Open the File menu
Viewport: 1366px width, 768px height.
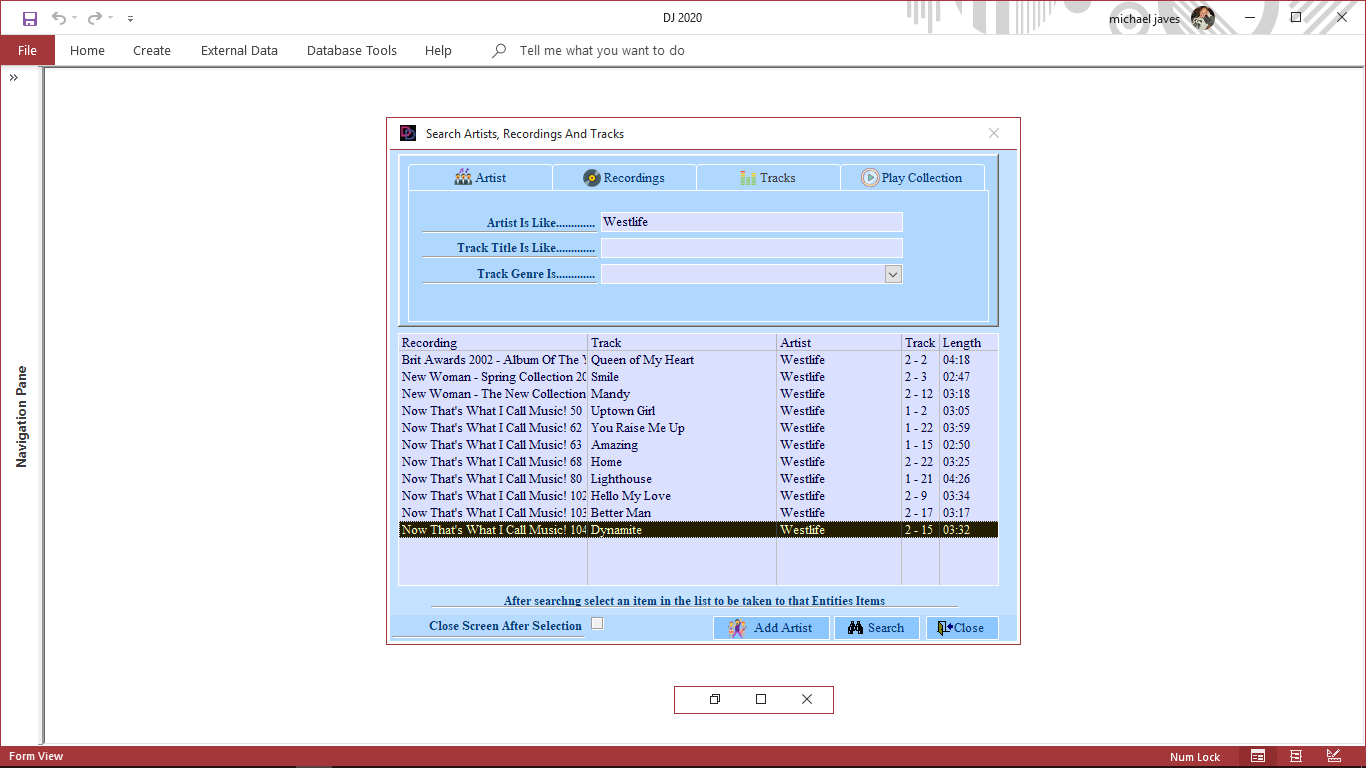click(x=27, y=50)
